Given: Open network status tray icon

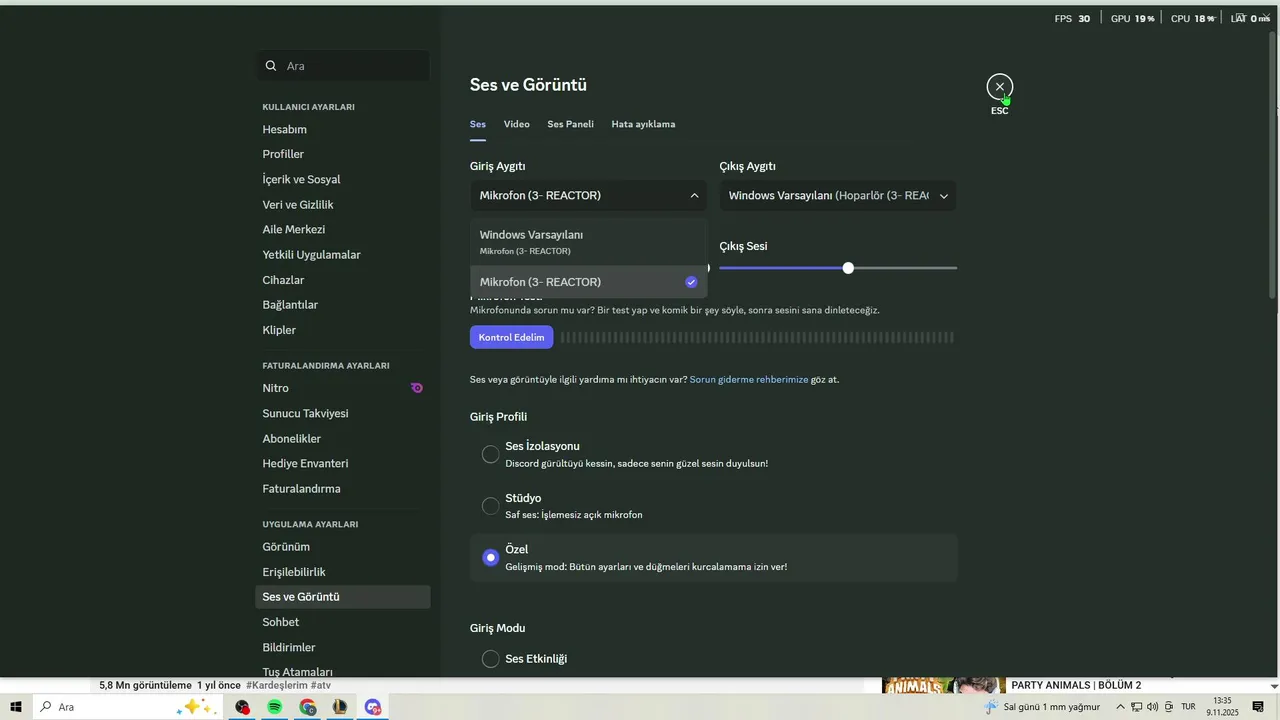Looking at the screenshot, I should coord(1136,707).
